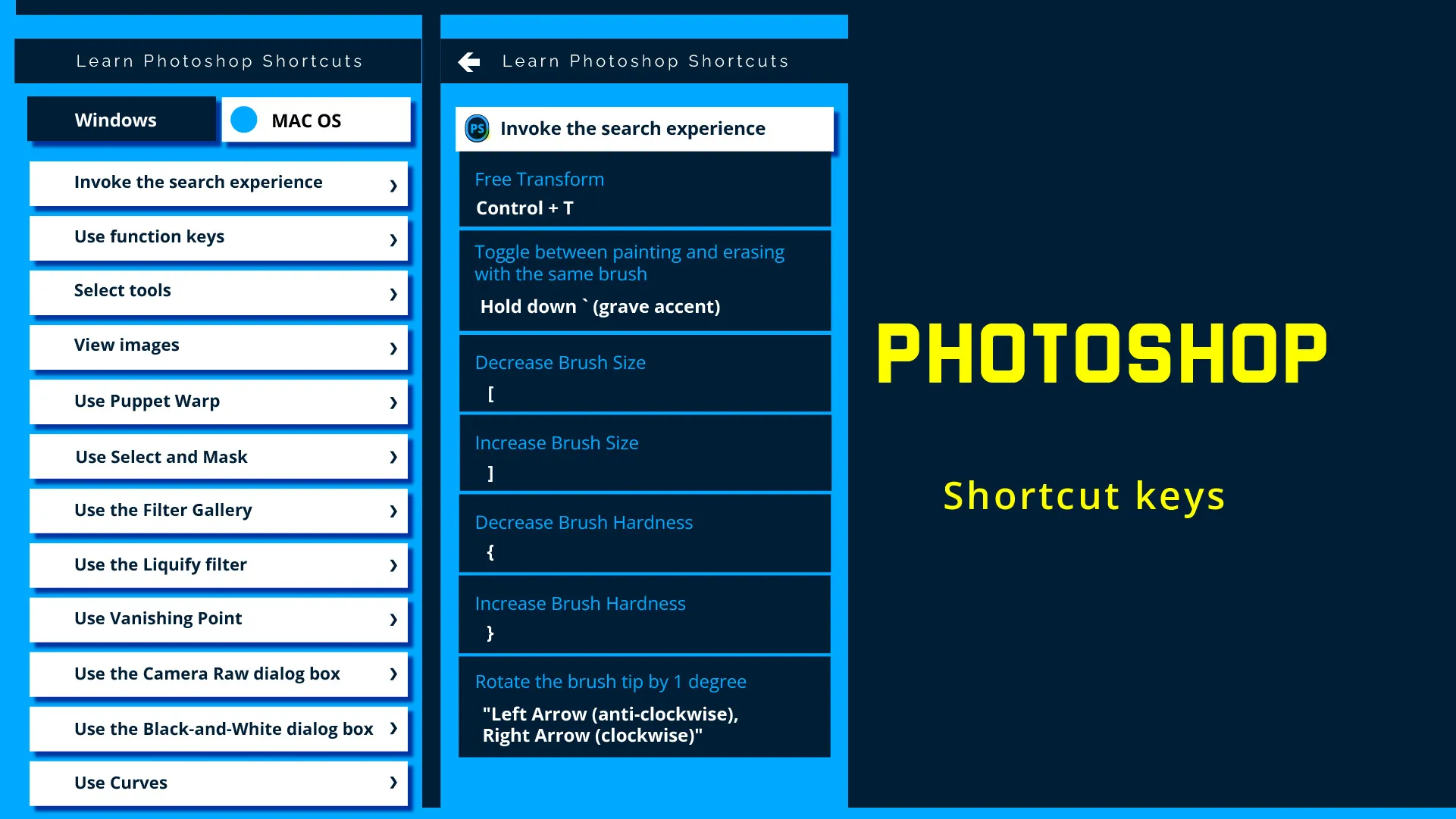The height and width of the screenshot is (819, 1456).
Task: Click the Rotate Brush Tip shortcut entry
Action: point(645,707)
